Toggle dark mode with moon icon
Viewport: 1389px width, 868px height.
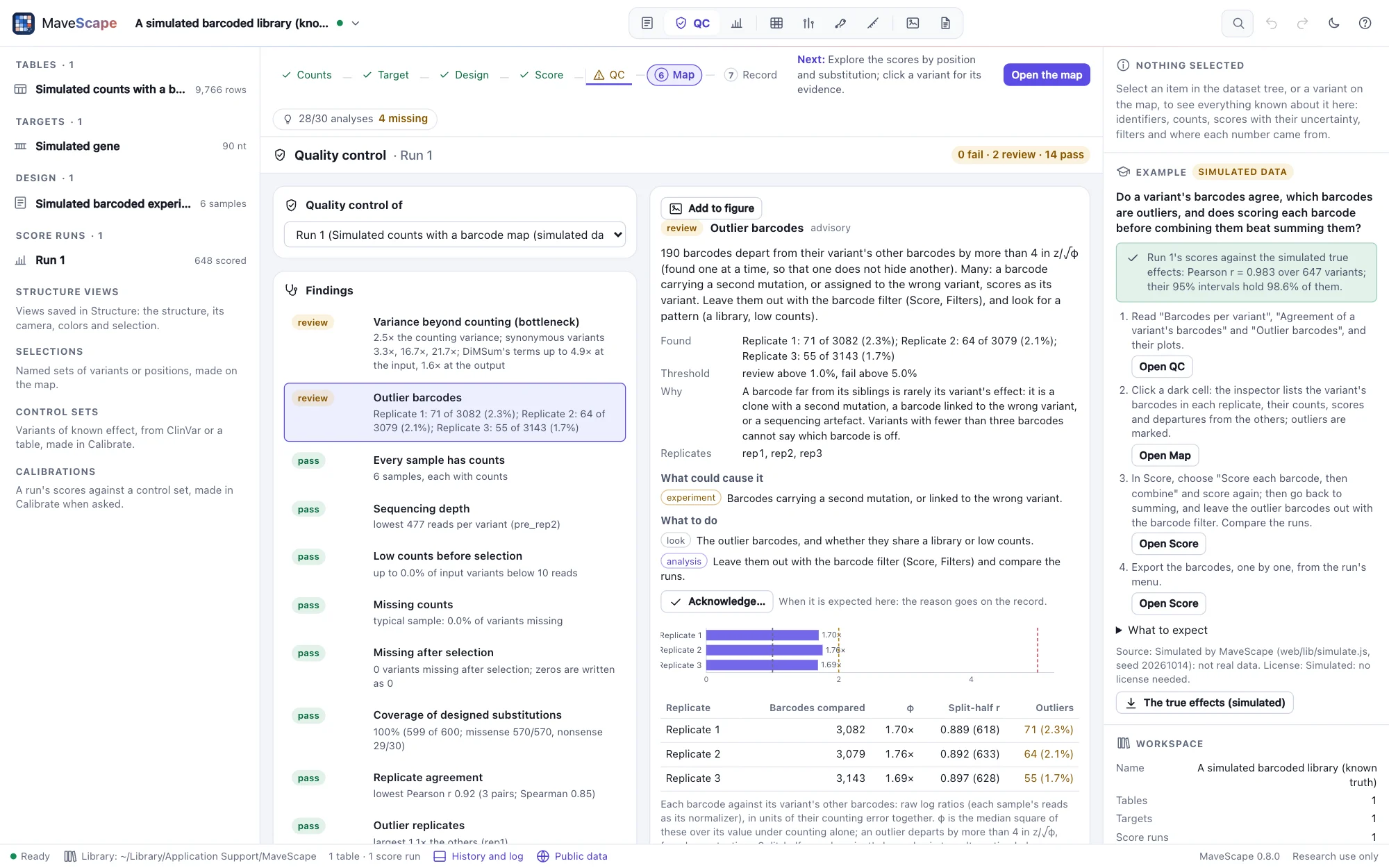[1333, 23]
